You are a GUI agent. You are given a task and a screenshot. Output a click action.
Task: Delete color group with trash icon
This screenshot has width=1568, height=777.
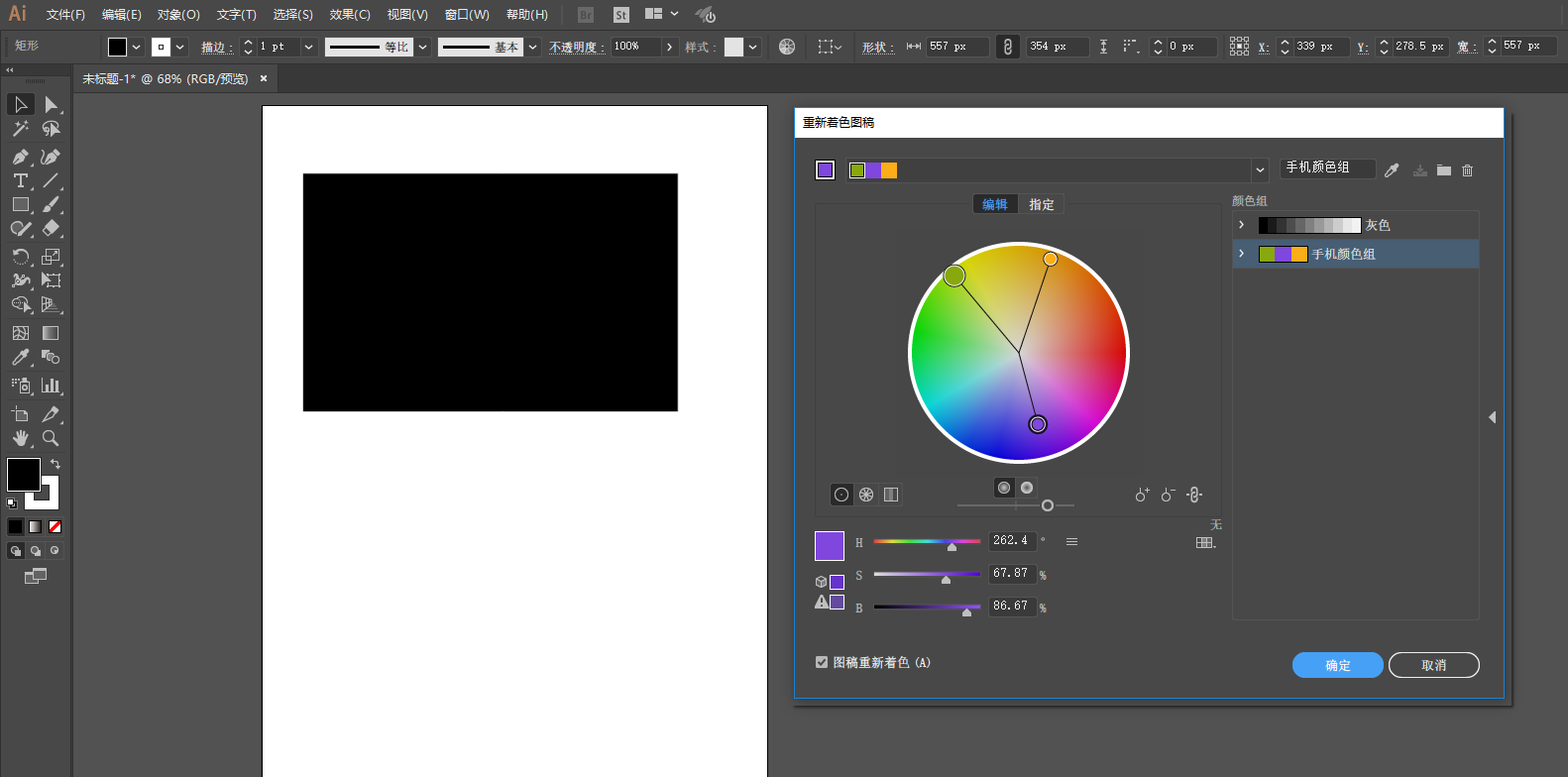[1468, 170]
